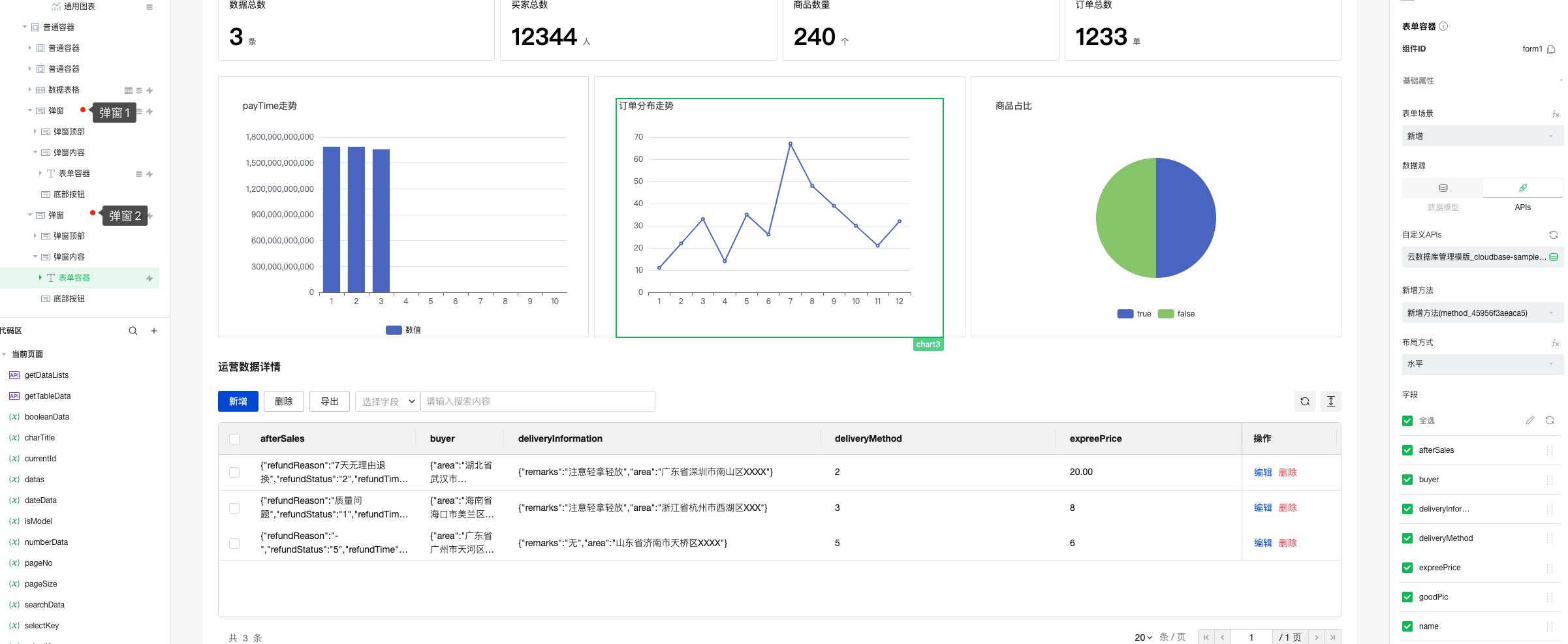The height and width of the screenshot is (644, 1568).
Task: Expand the first 弹窗顶部 tree node
Action: 35,131
